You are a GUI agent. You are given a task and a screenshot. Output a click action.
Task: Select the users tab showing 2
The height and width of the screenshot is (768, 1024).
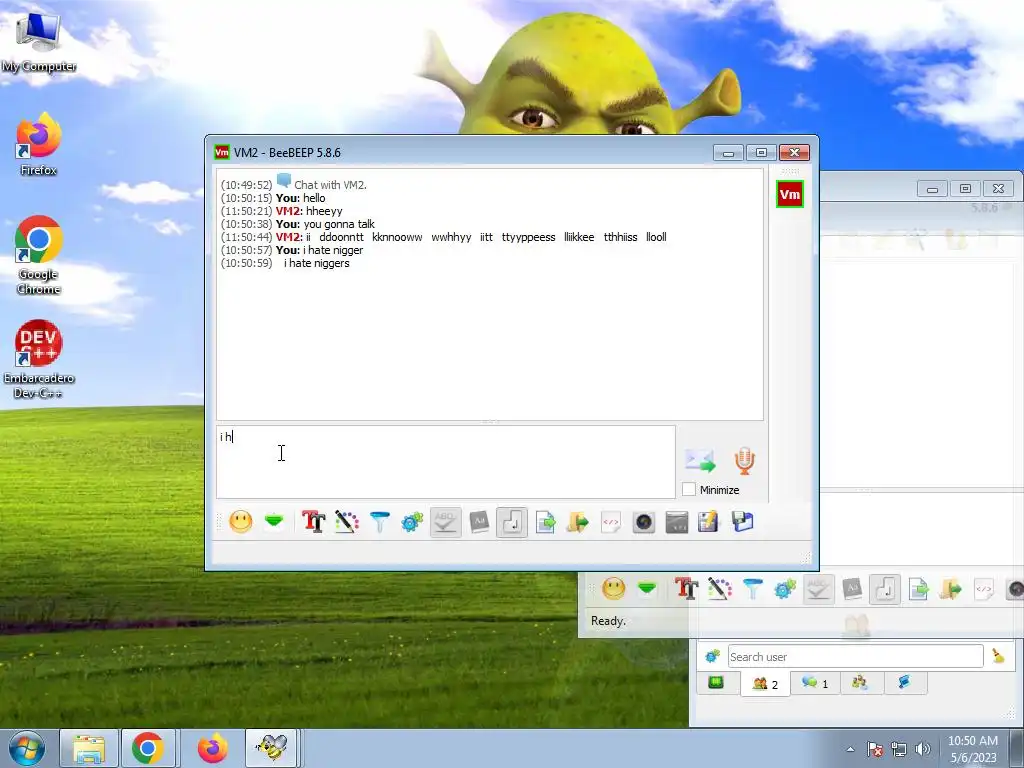pyautogui.click(x=765, y=684)
